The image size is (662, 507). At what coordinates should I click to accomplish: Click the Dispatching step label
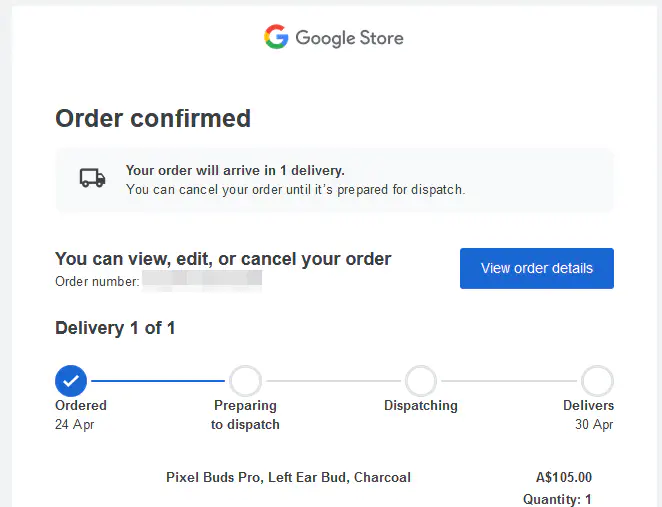pyautogui.click(x=421, y=406)
